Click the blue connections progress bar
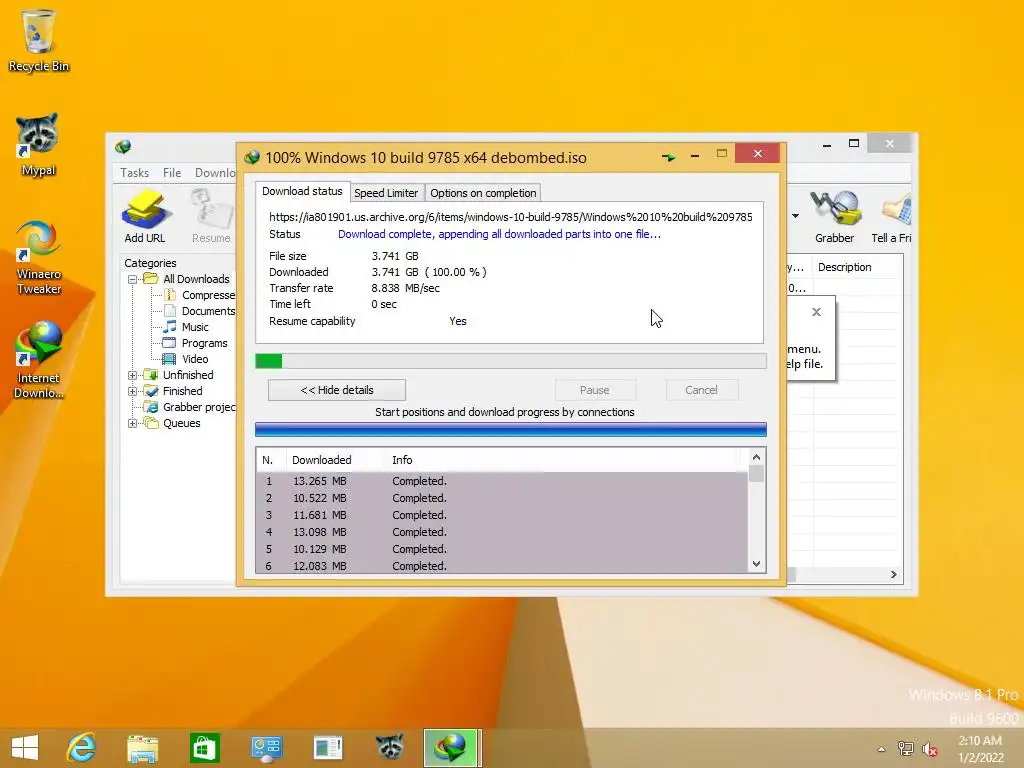This screenshot has width=1024, height=768. pos(511,429)
